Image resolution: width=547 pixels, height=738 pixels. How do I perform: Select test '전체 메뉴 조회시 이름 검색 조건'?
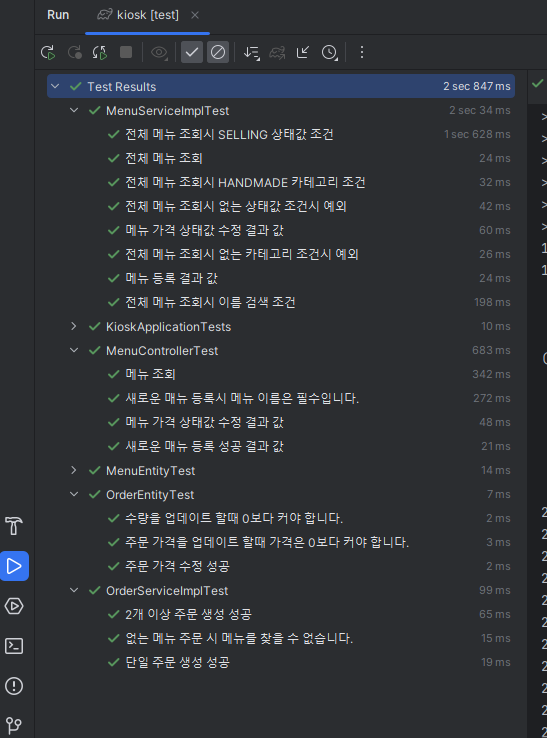(x=281, y=303)
